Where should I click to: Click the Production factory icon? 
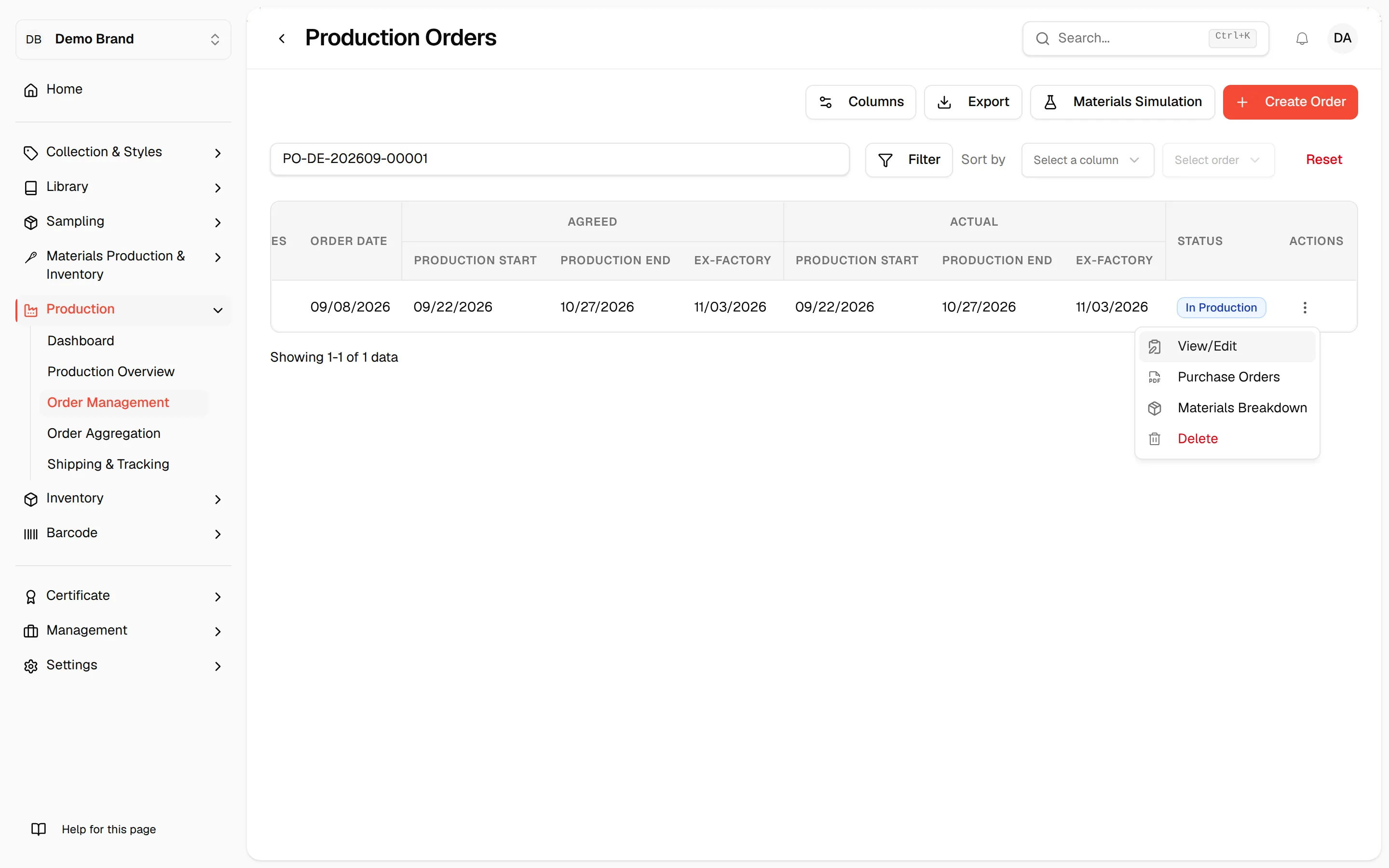(31, 310)
